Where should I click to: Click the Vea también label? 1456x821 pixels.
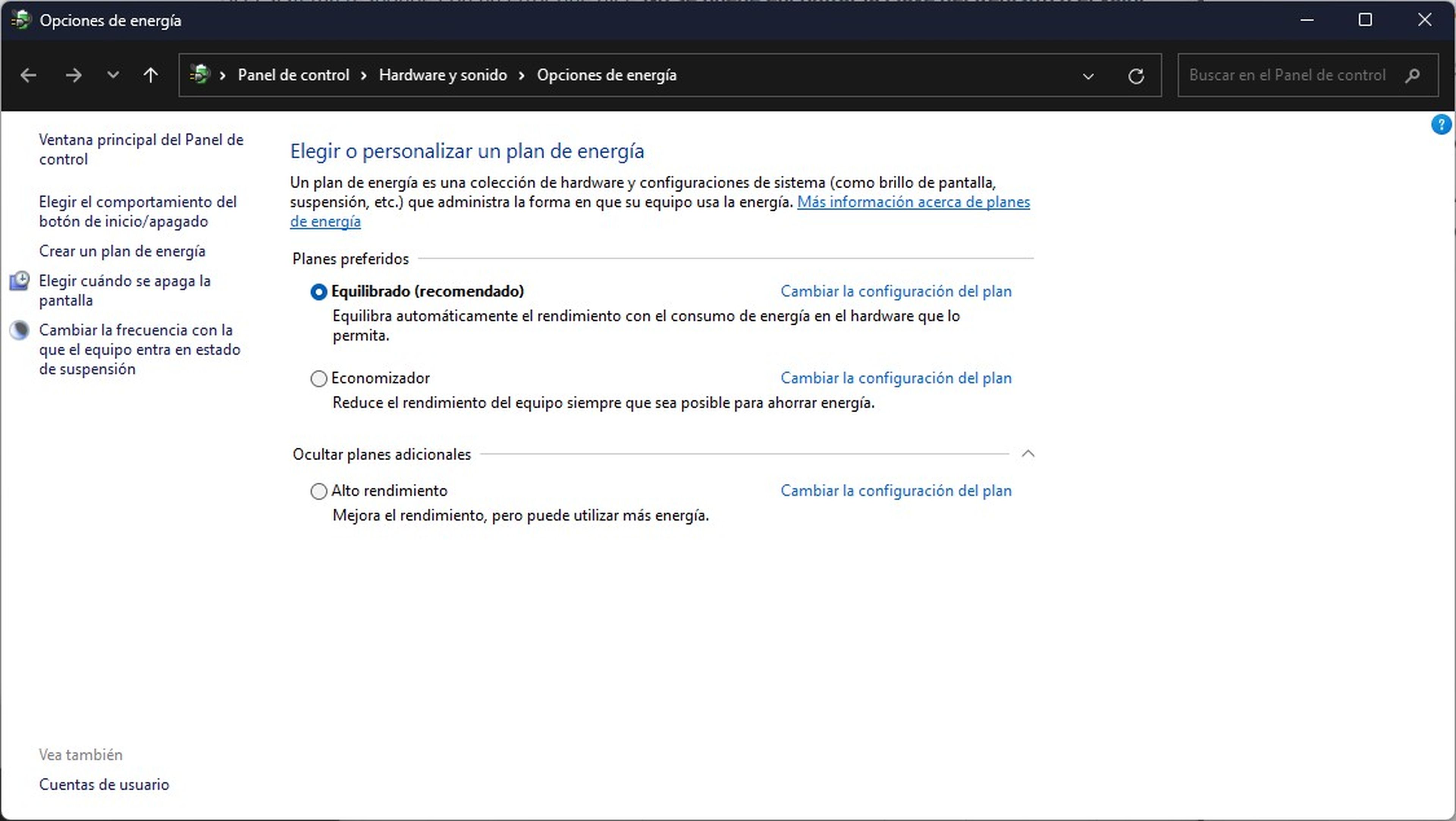pos(81,755)
